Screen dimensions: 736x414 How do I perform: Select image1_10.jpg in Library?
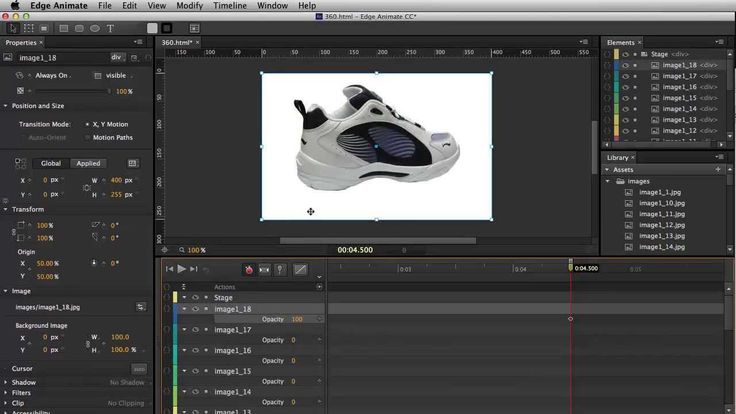click(x=662, y=203)
